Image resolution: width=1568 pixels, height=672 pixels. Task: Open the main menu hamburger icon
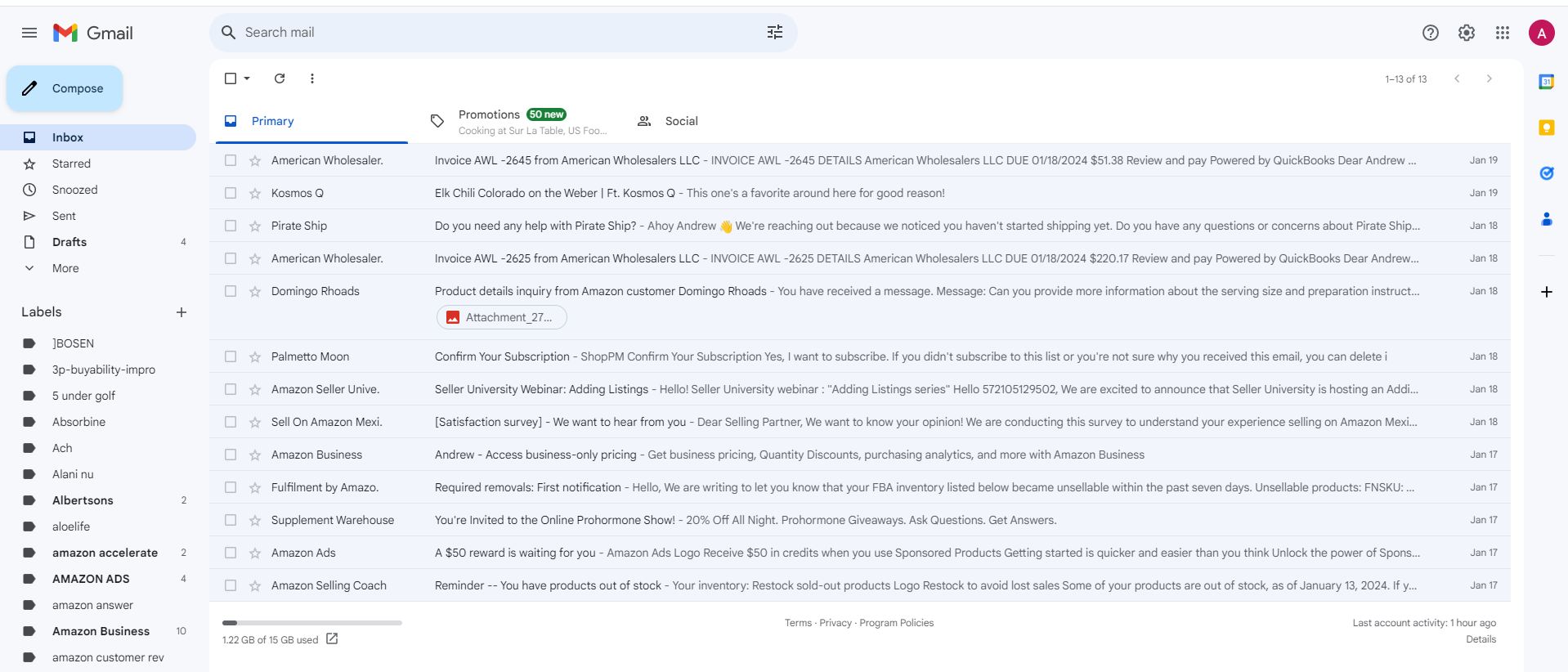(x=29, y=33)
